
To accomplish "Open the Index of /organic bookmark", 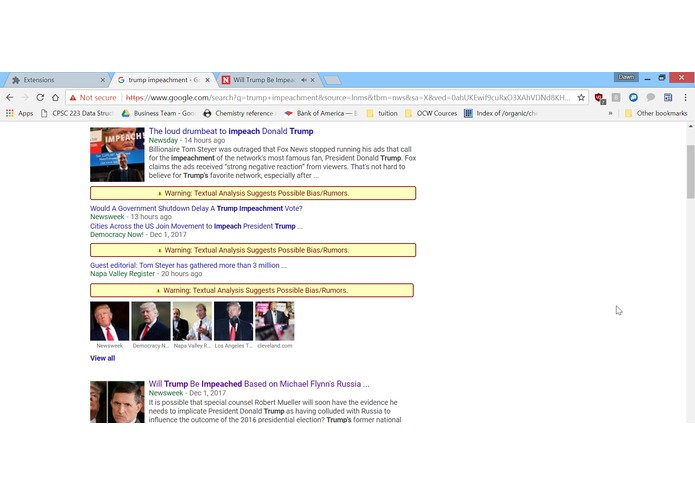I will (x=501, y=113).
